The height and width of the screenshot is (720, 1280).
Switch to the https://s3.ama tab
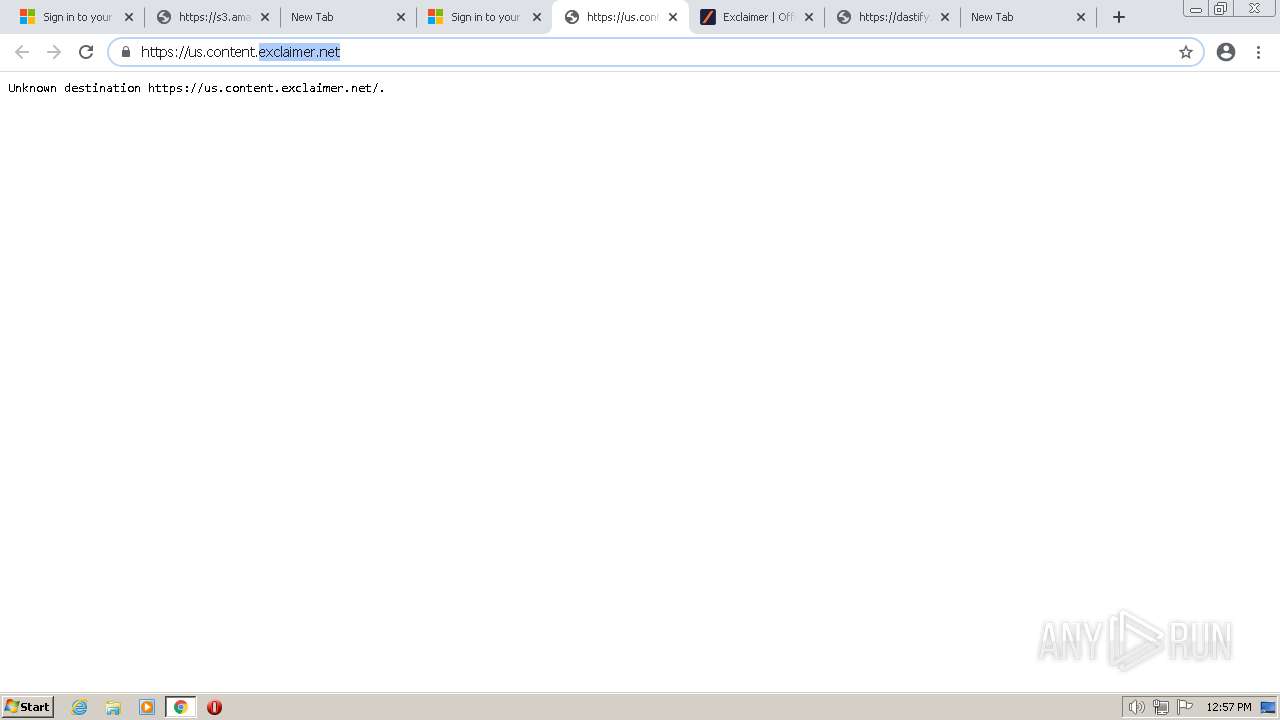(214, 17)
